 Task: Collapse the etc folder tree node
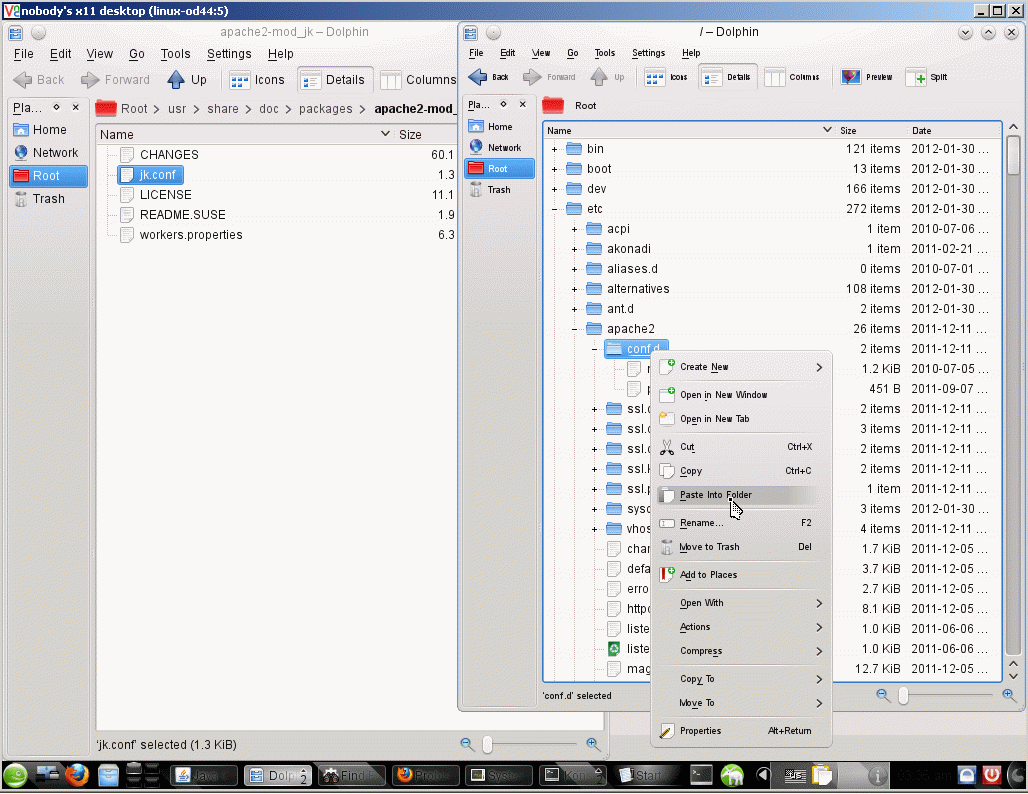[555, 209]
